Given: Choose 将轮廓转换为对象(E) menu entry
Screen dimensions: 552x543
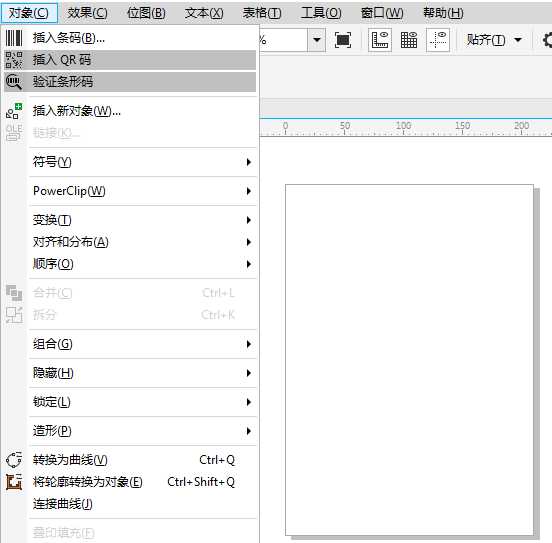Looking at the screenshot, I should coord(130,482).
